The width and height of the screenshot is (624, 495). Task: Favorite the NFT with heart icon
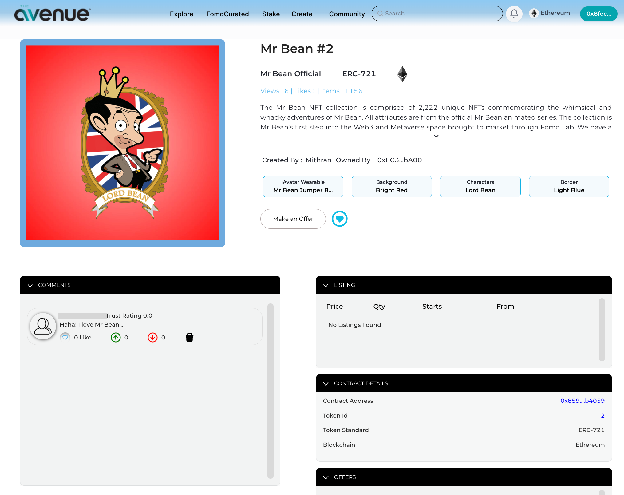[x=340, y=218]
